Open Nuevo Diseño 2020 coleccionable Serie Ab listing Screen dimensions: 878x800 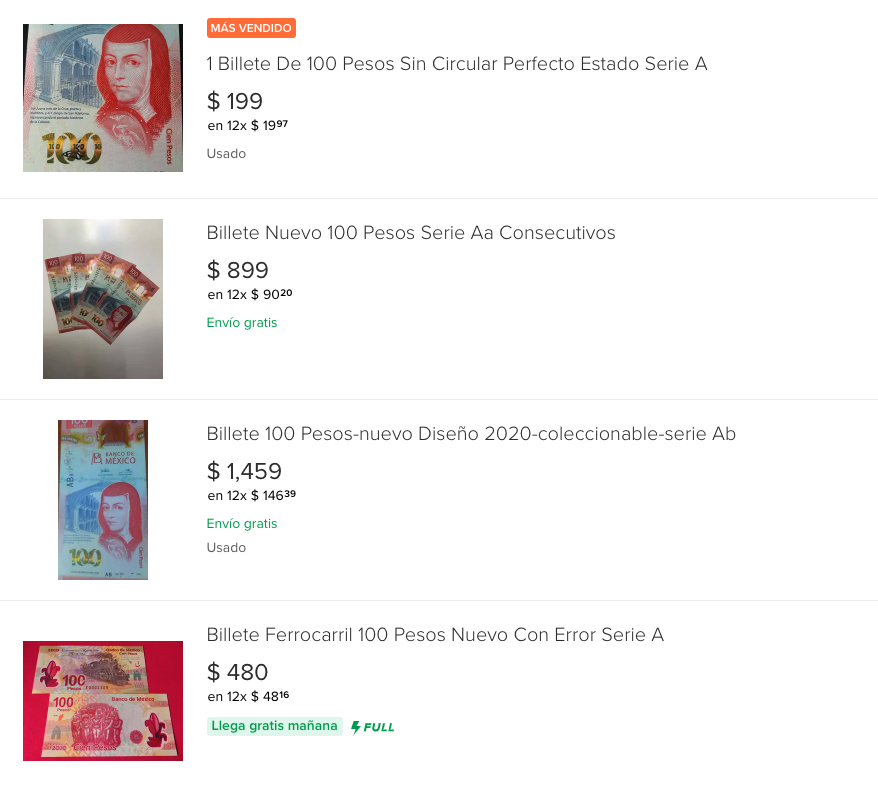tap(471, 434)
